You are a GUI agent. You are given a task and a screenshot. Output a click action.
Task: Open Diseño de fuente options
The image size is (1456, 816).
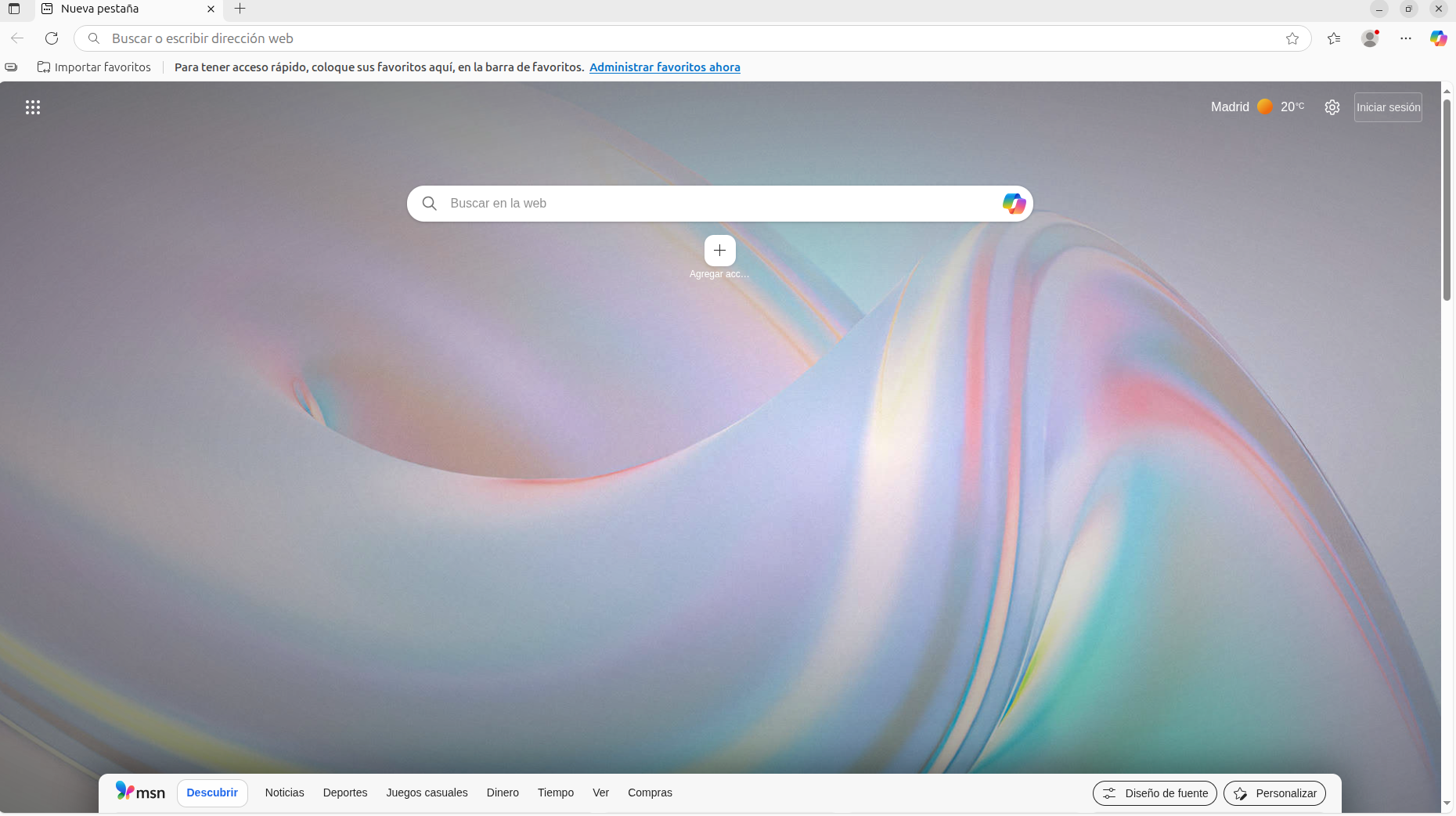point(1155,793)
